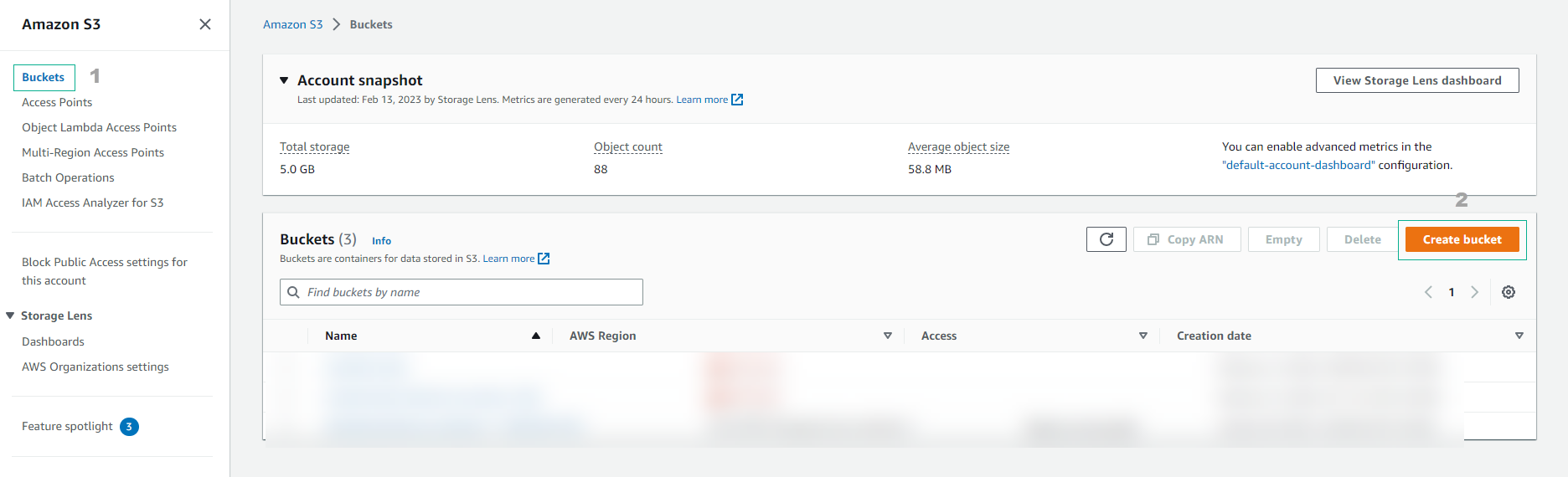Open table preferences gear icon
This screenshot has height=477, width=1568.
tap(1509, 292)
